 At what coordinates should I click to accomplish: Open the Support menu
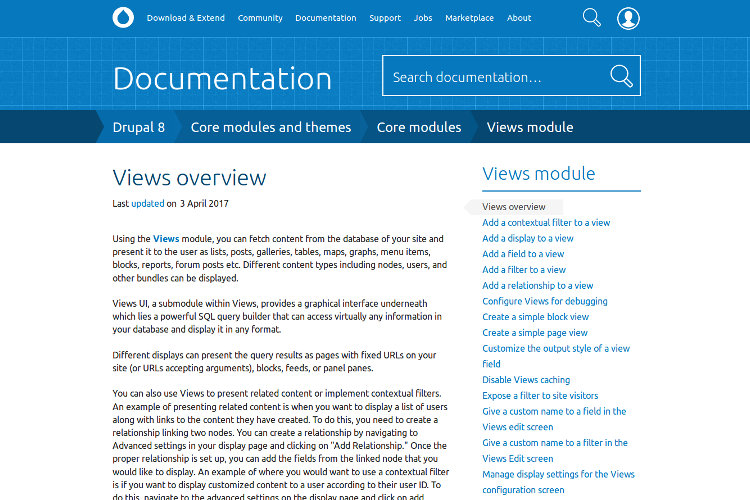click(385, 18)
